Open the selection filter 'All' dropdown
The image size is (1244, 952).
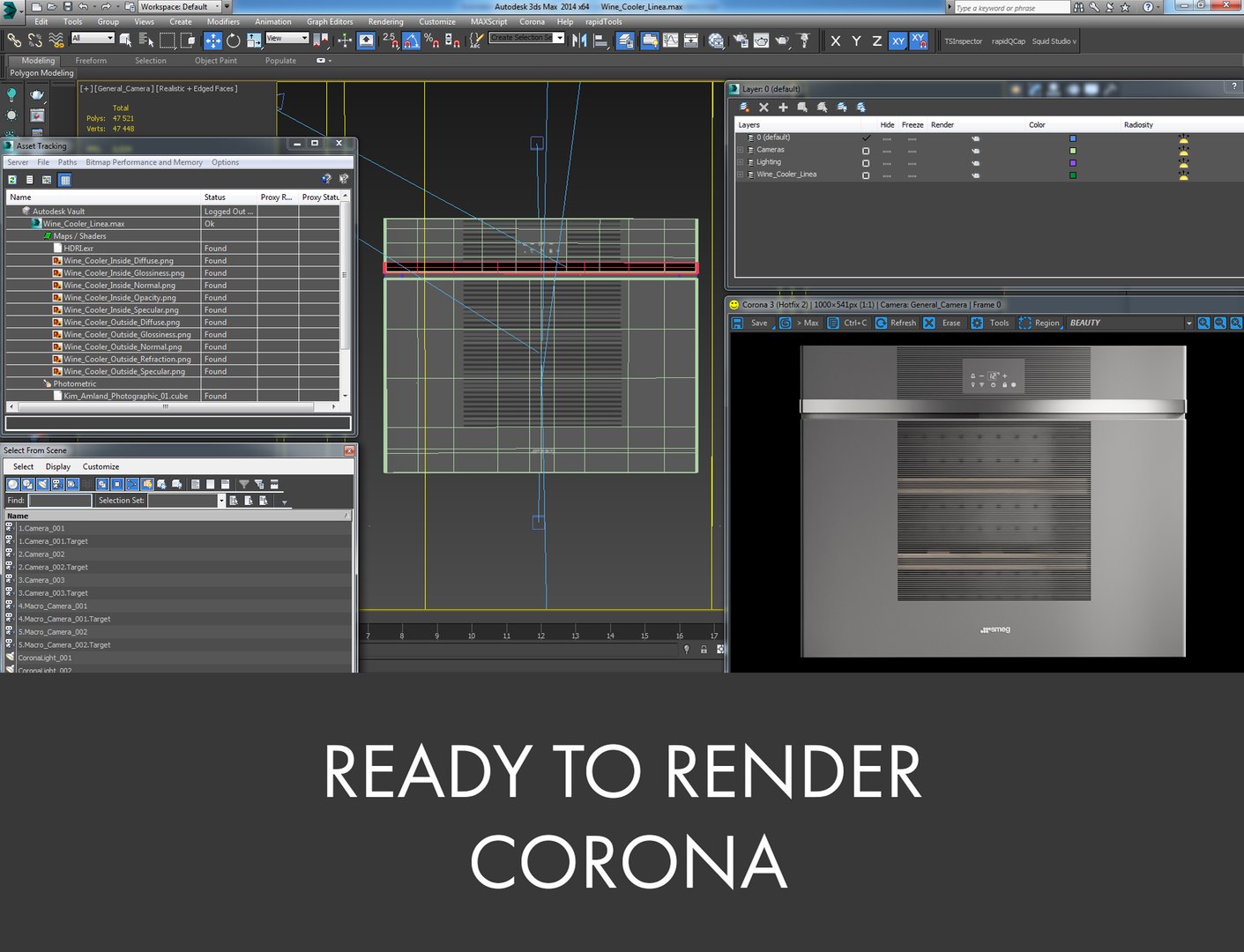click(x=93, y=38)
